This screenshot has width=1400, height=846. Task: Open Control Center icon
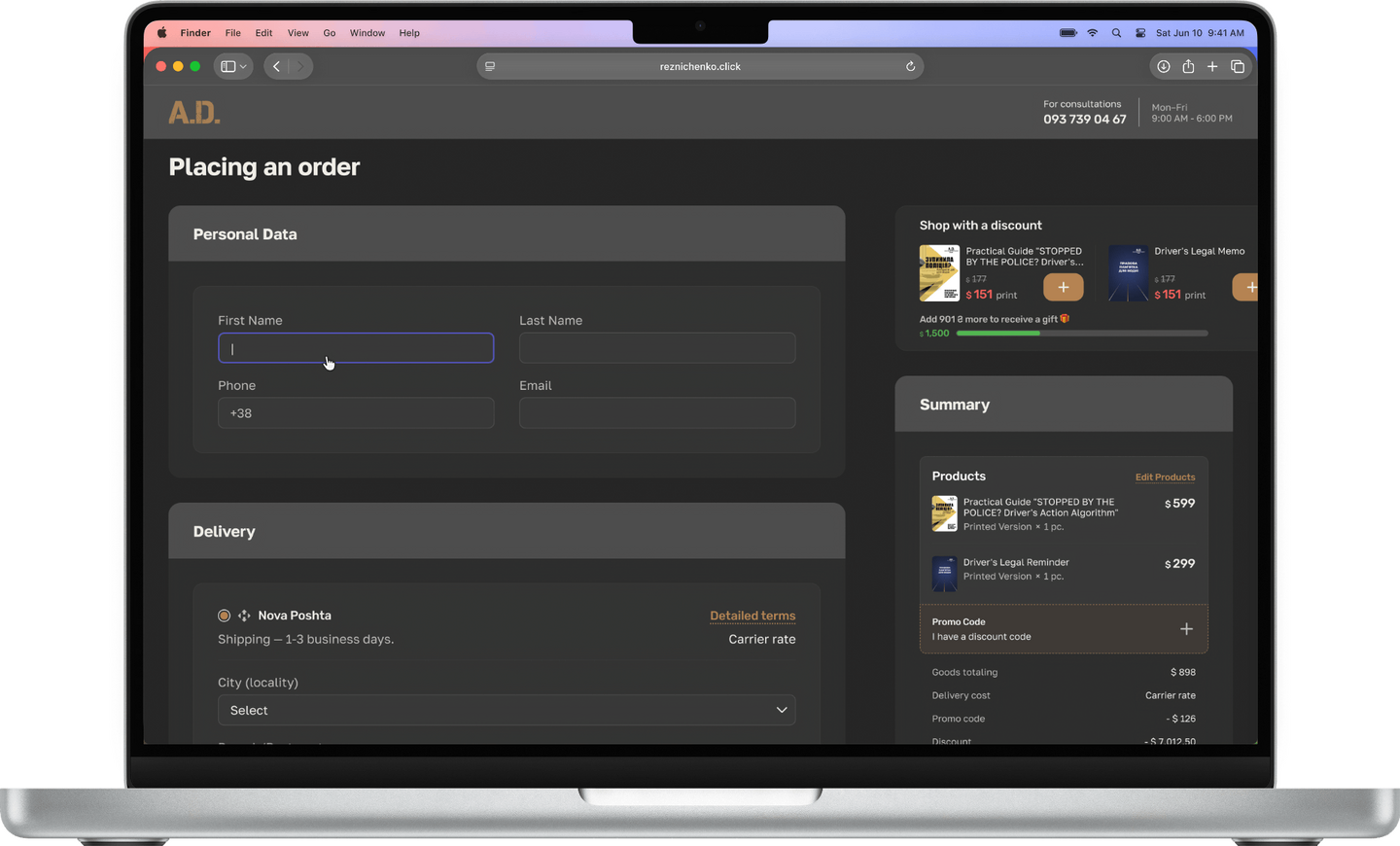(1140, 33)
